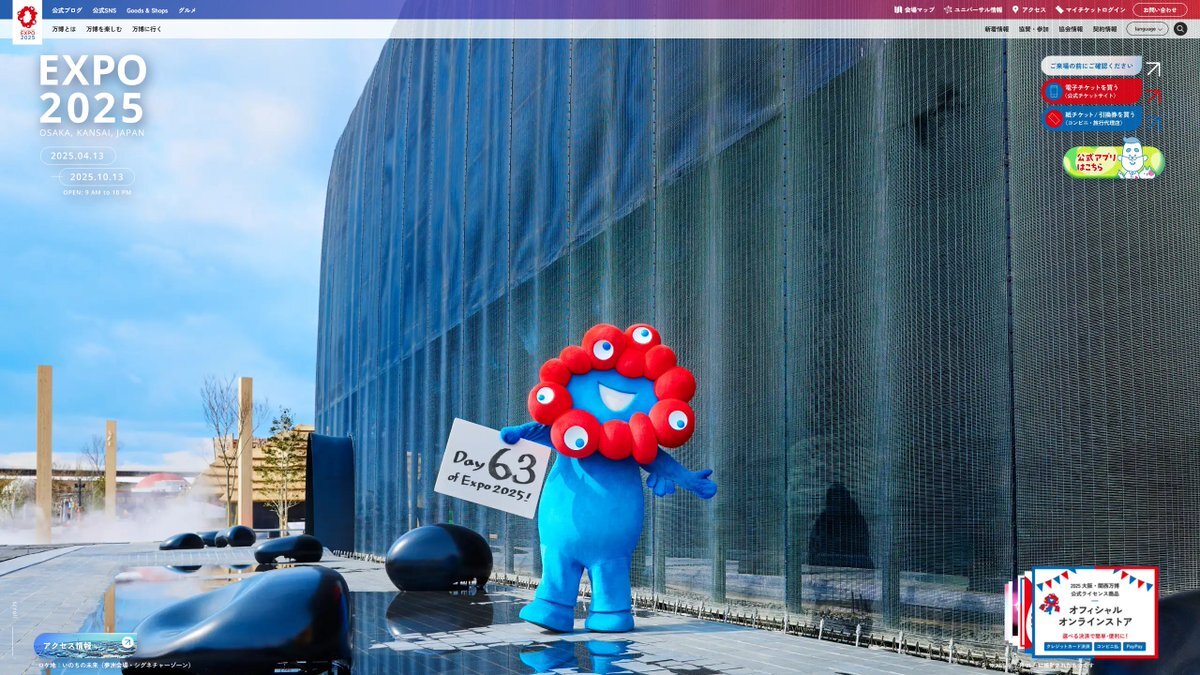The image size is (1200, 675).
Task: Open the オフィシャルオンラインストア banner
Action: tap(1094, 612)
